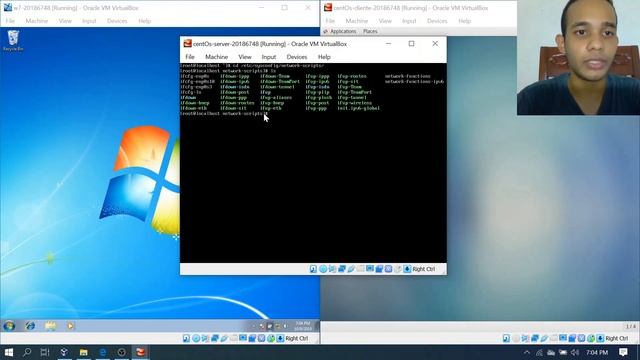This screenshot has height=360, width=640.
Task: Open View menu in centOs-cliente window
Action: pos(385,21)
